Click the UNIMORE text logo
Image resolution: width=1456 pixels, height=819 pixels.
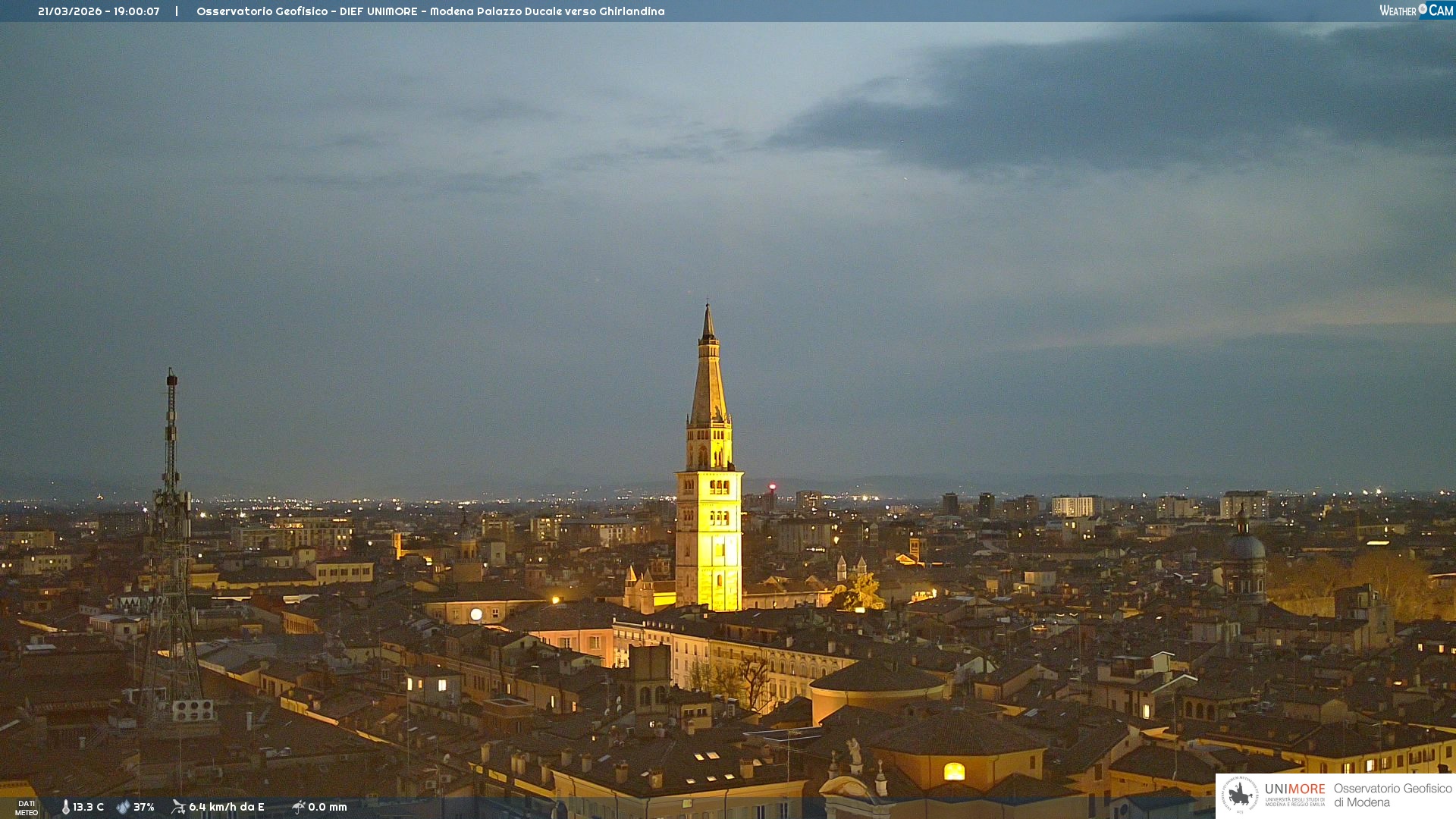click(1294, 789)
